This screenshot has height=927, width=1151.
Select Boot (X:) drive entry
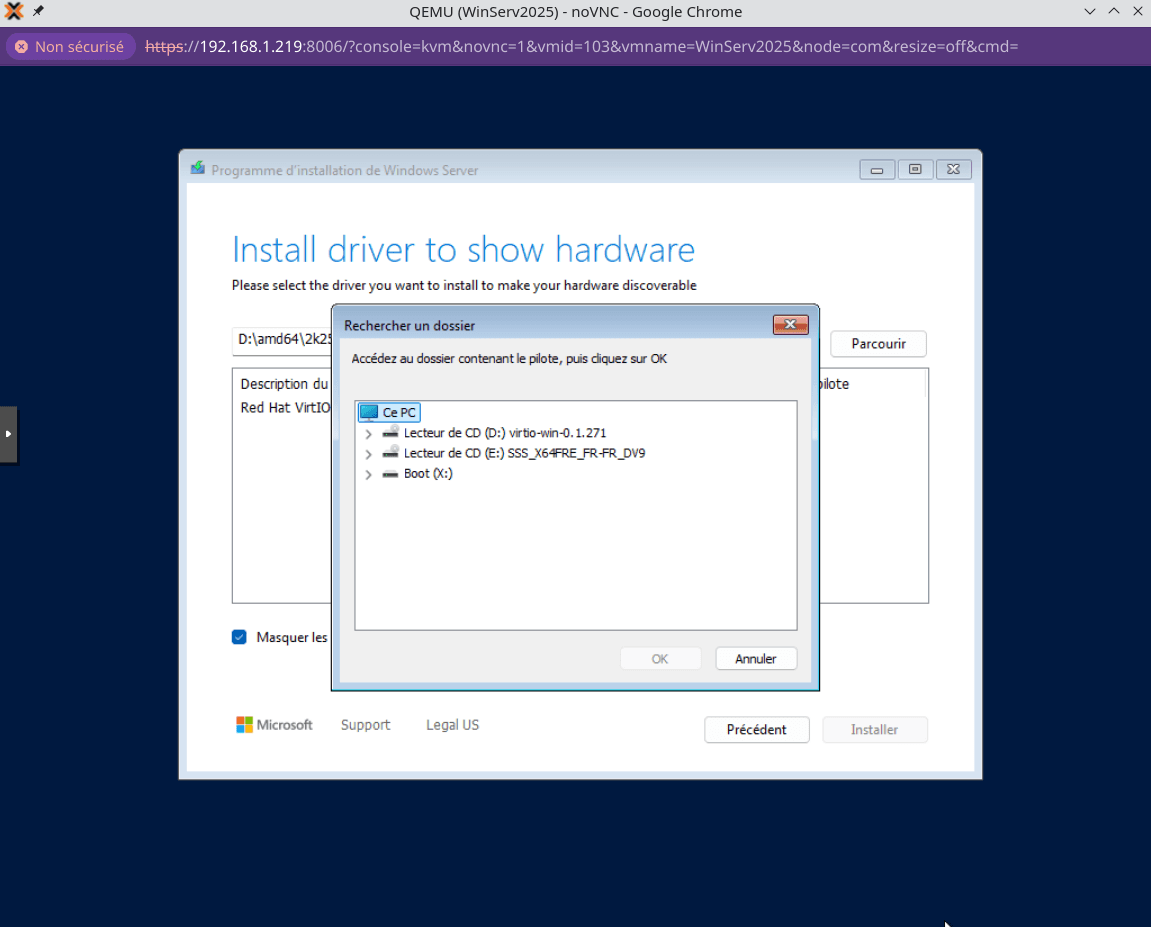pyautogui.click(x=427, y=474)
